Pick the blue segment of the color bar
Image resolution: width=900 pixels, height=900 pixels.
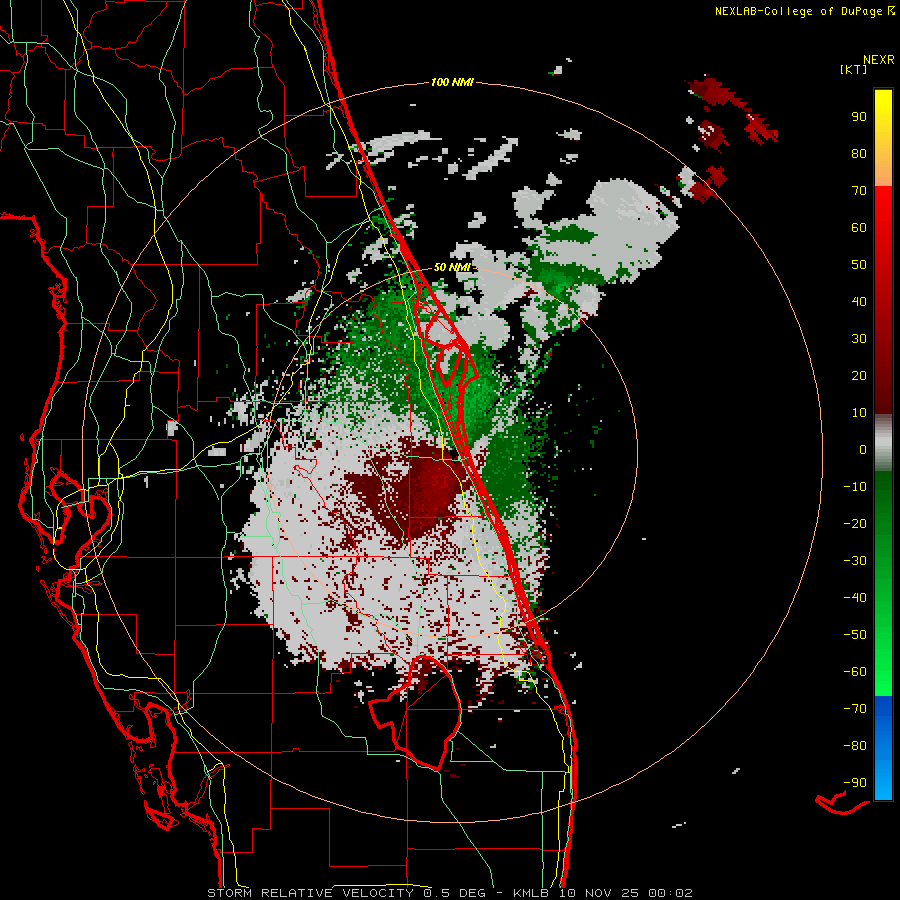click(883, 748)
